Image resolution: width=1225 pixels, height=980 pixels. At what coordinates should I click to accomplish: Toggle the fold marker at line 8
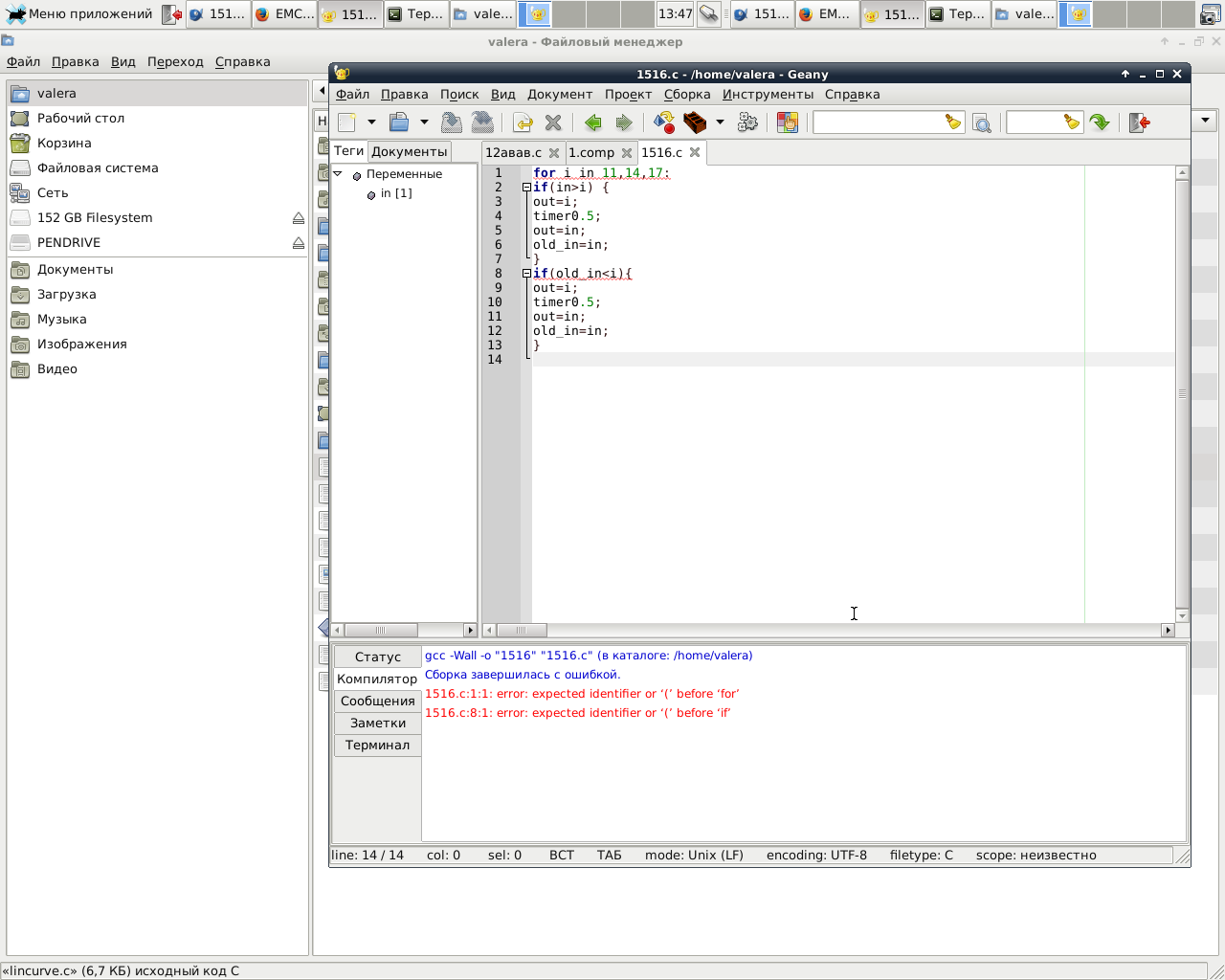tap(526, 274)
